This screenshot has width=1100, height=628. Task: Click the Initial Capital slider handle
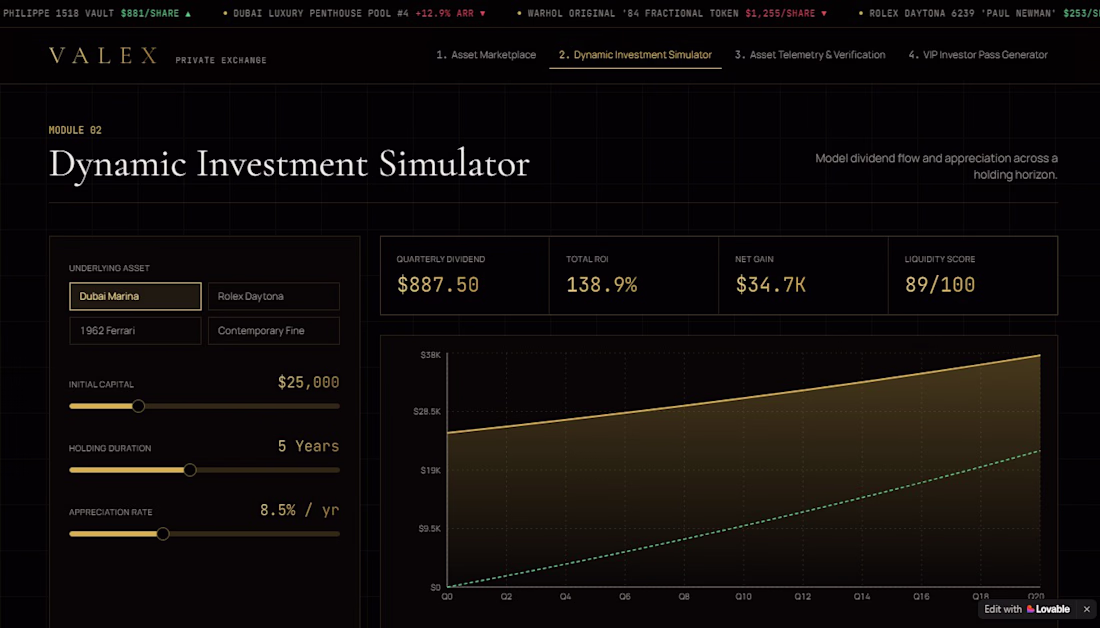point(138,406)
